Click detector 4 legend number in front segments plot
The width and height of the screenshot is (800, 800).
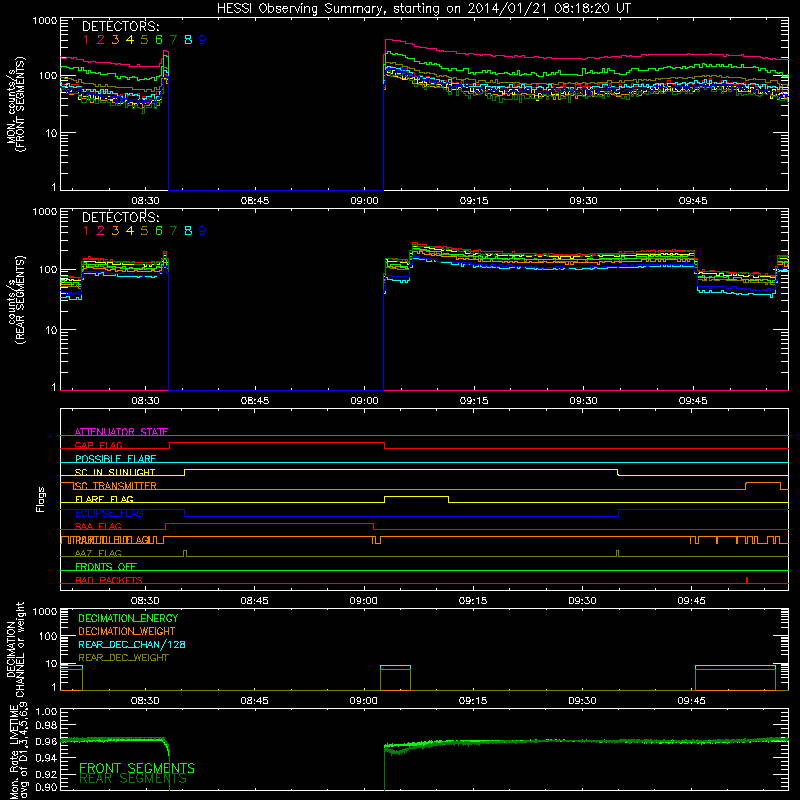click(x=130, y=40)
